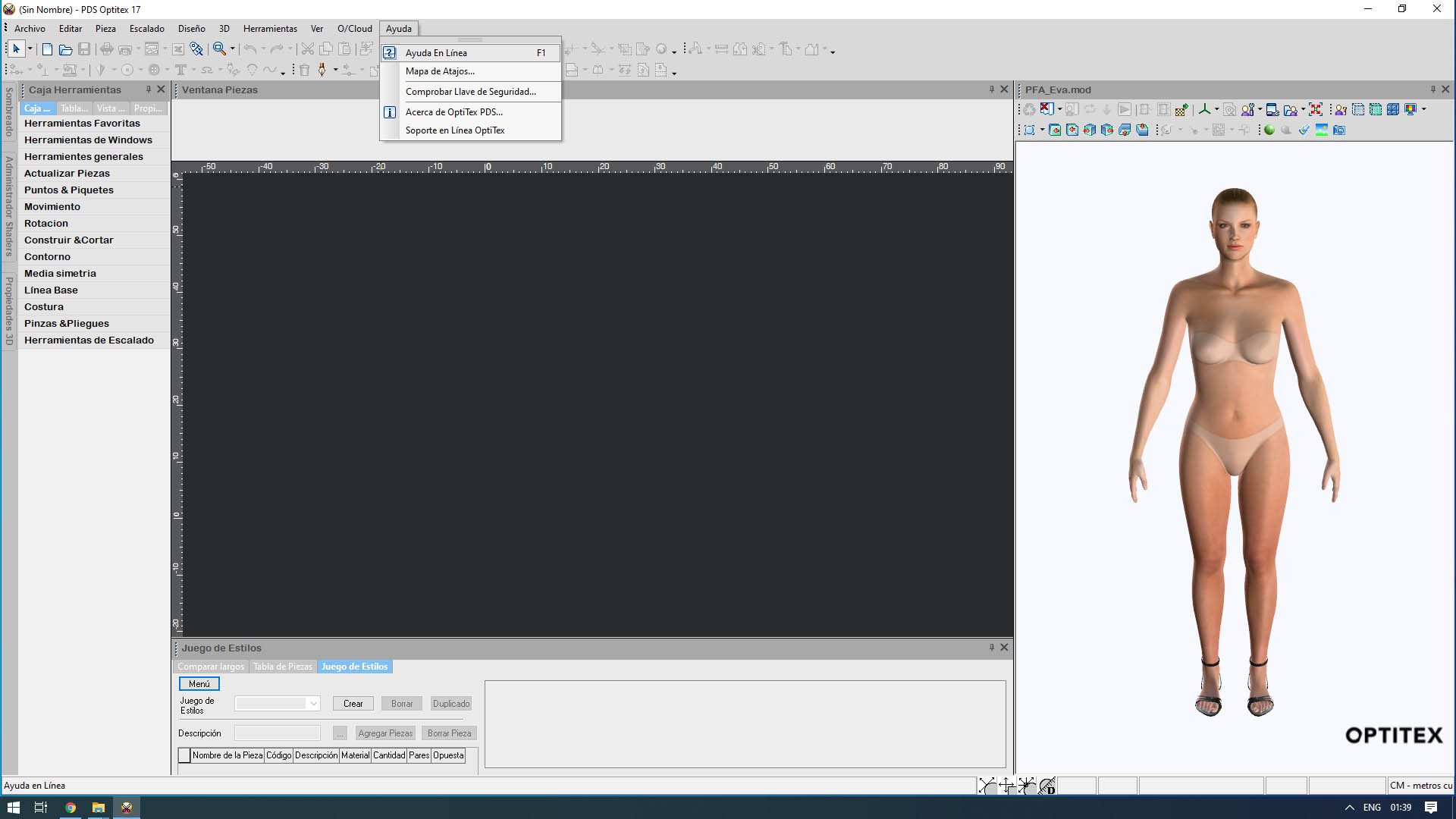The image size is (1456, 819).
Task: Click the Menú button in style set
Action: point(199,684)
